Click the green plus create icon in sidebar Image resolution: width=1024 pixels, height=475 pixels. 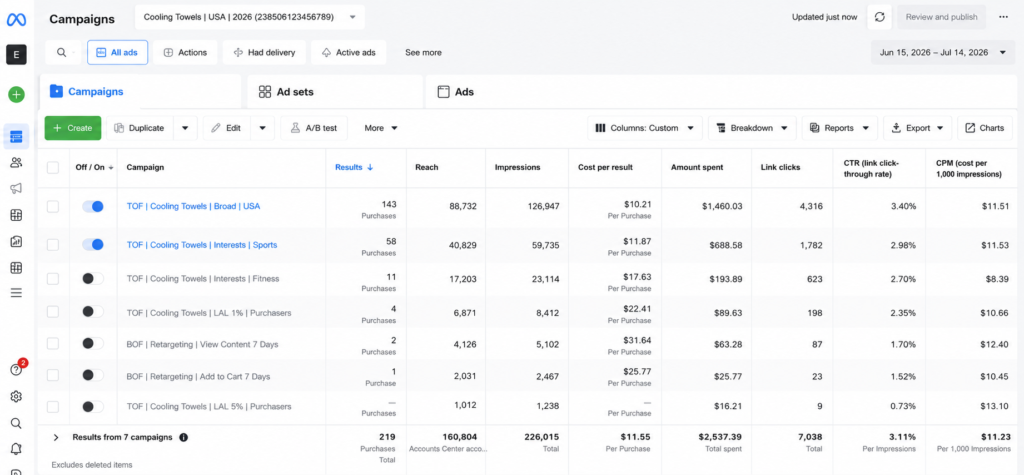16,95
